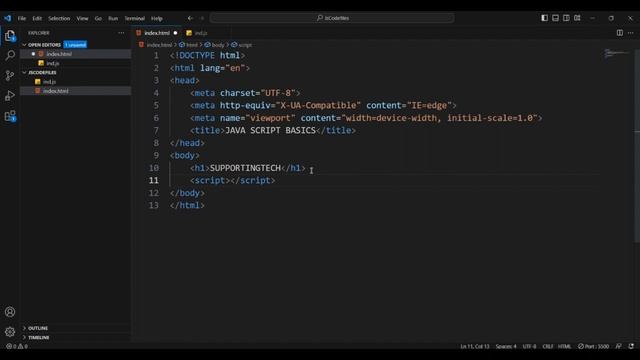Click the JsCodefiles command center search box
This screenshot has width=640, height=360.
(x=332, y=18)
